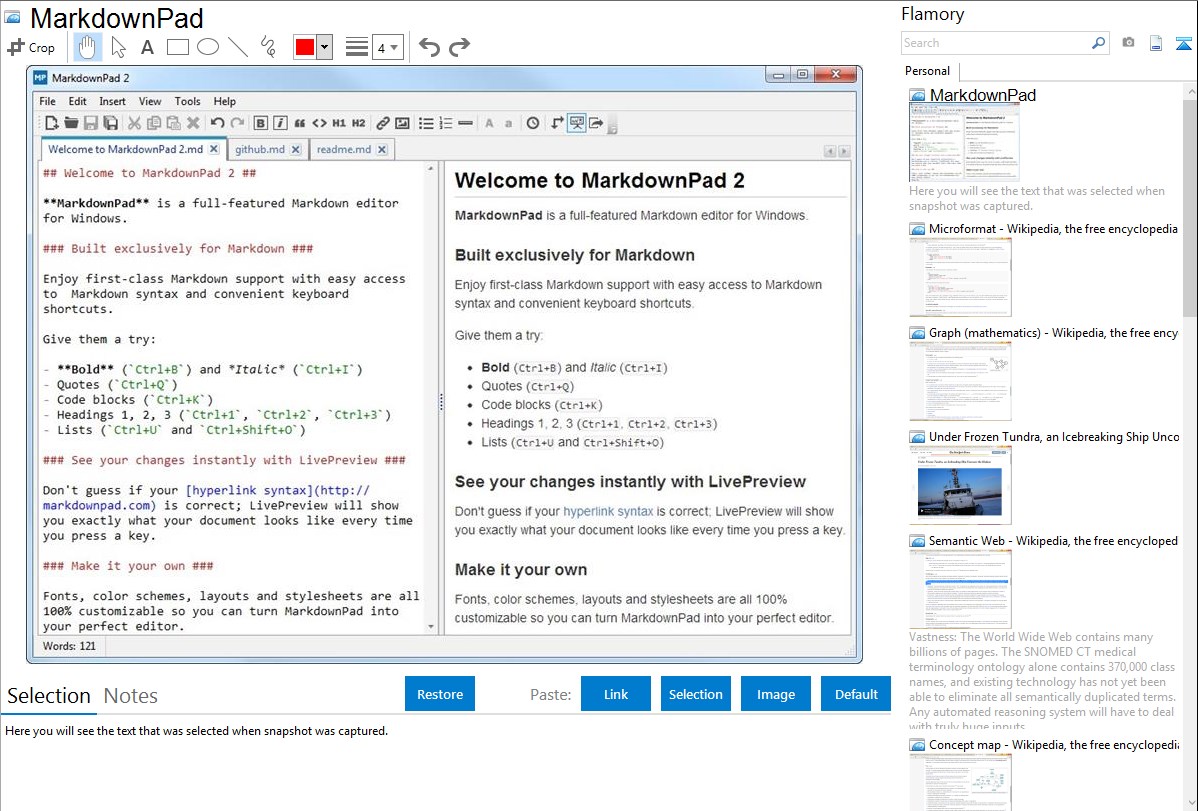Click the camera snapshot icon in Flamory

[1128, 43]
